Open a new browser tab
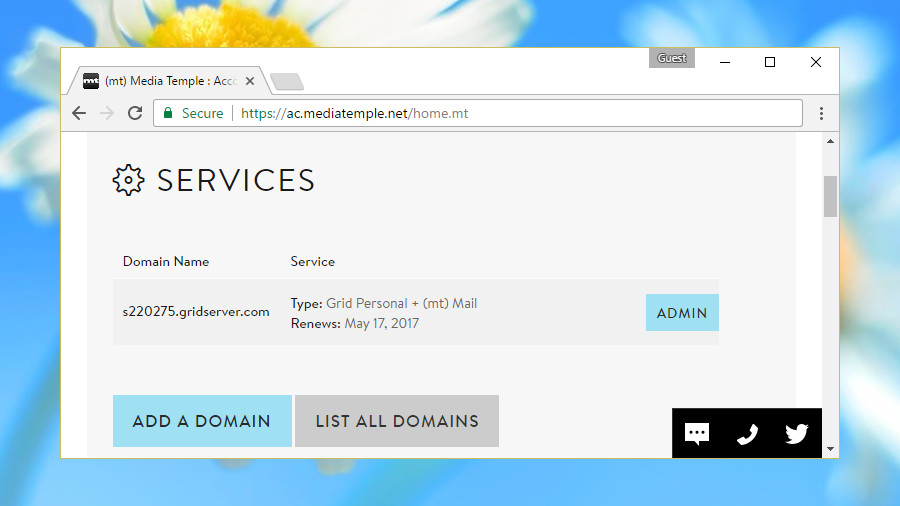The height and width of the screenshot is (506, 900). tap(287, 82)
